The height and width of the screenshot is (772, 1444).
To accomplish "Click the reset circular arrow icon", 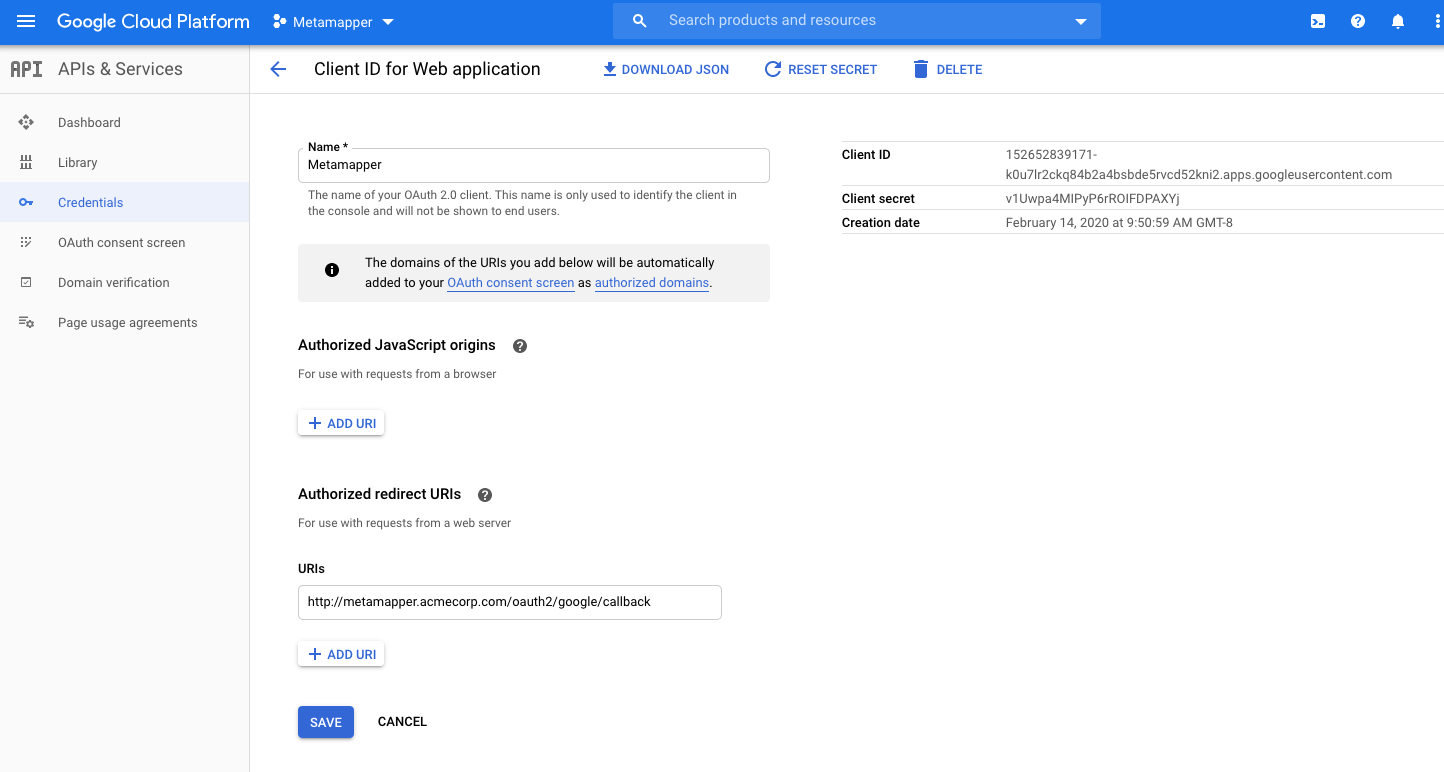I will click(772, 69).
